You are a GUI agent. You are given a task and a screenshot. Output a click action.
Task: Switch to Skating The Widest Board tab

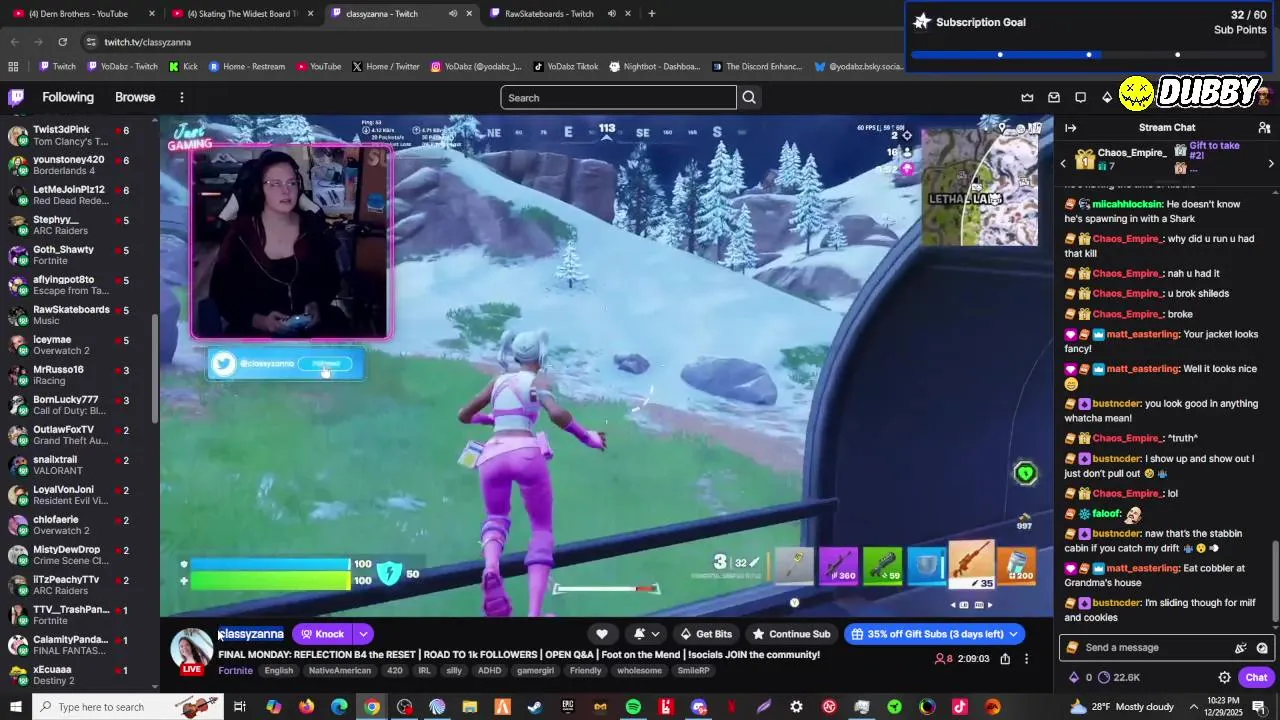(x=243, y=14)
